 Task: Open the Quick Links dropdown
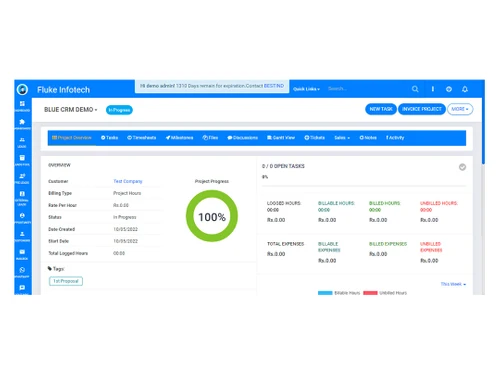306,89
